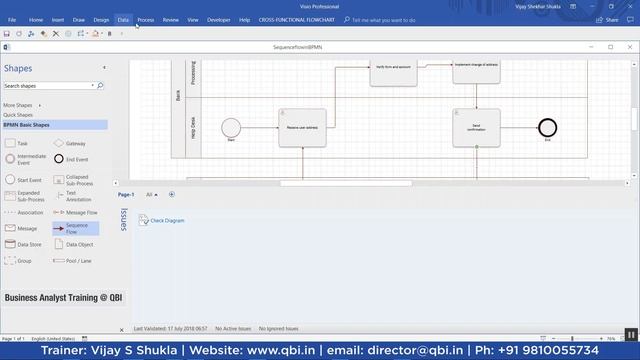This screenshot has height=360, width=640.
Task: Click the black X icon in quick access toolbar
Action: 56,34
